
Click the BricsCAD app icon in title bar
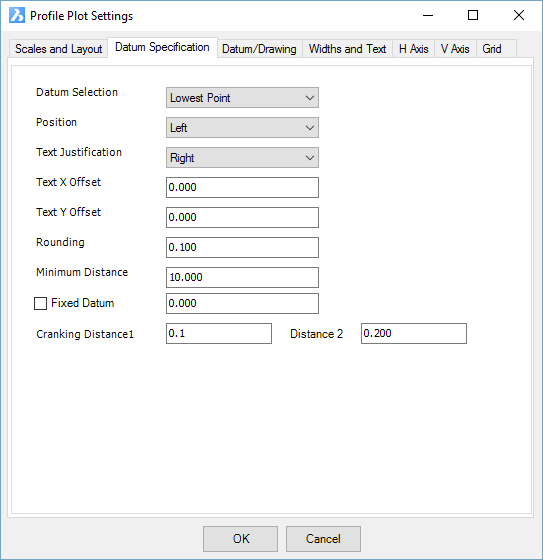point(17,15)
